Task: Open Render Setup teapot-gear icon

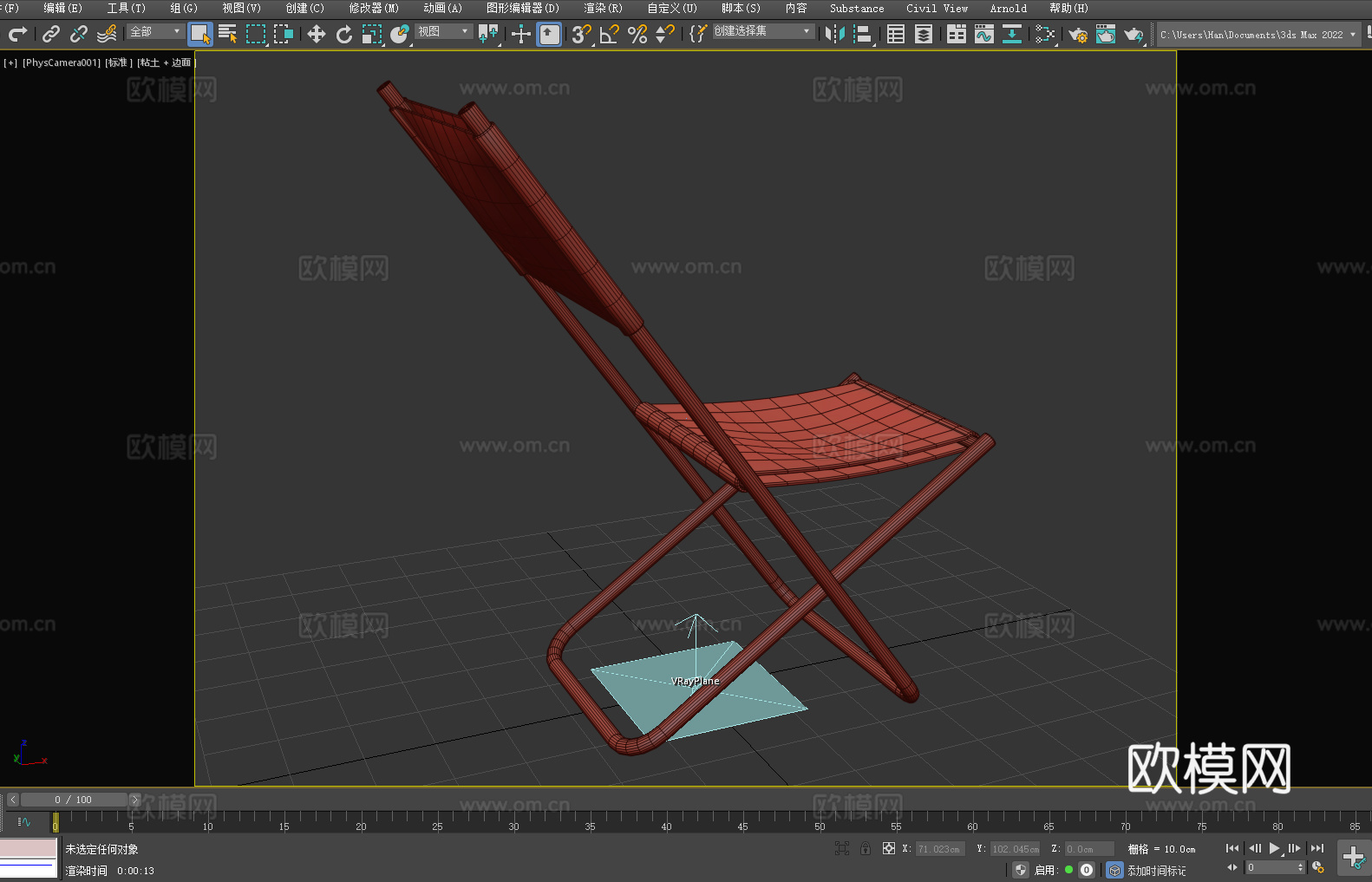Action: point(1078,34)
